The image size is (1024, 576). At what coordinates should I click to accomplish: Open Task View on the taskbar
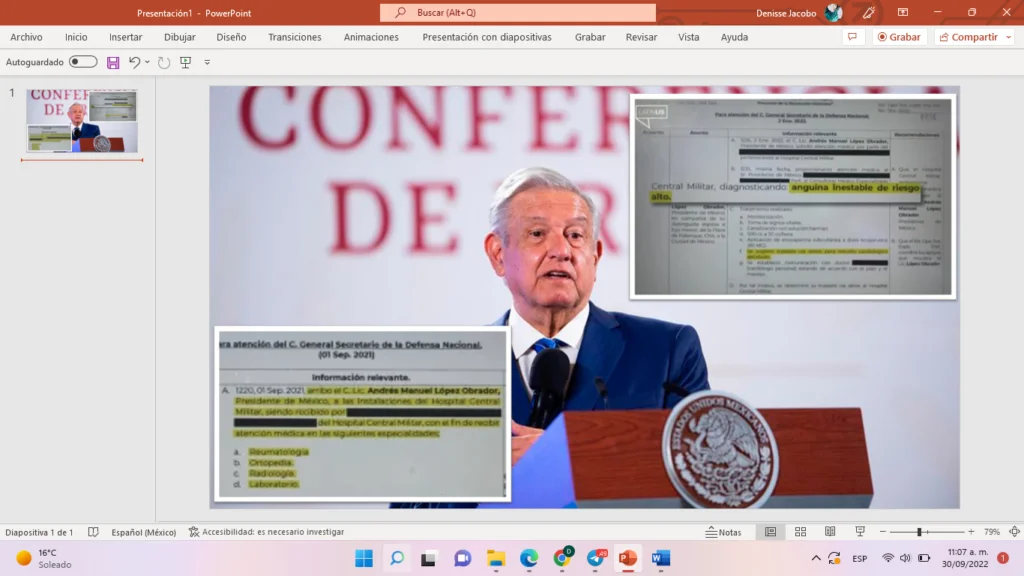[428, 558]
